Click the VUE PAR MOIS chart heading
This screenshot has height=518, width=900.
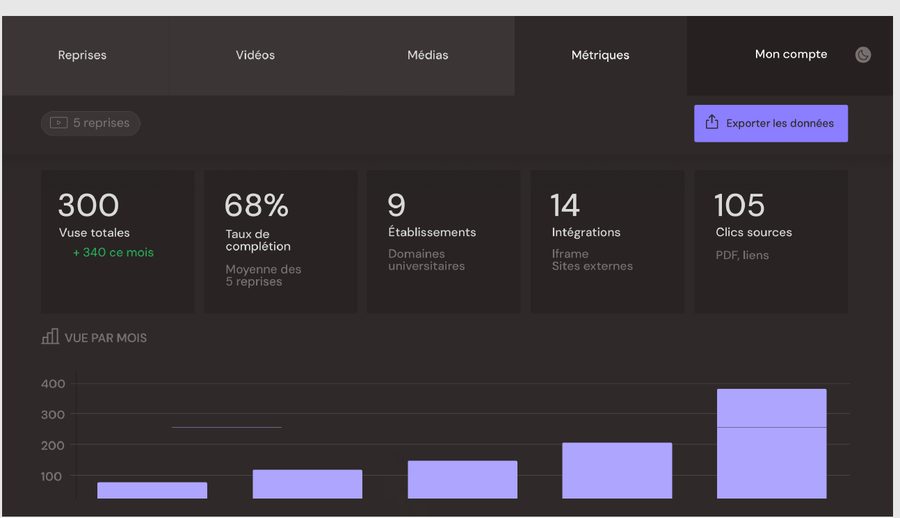click(x=106, y=338)
